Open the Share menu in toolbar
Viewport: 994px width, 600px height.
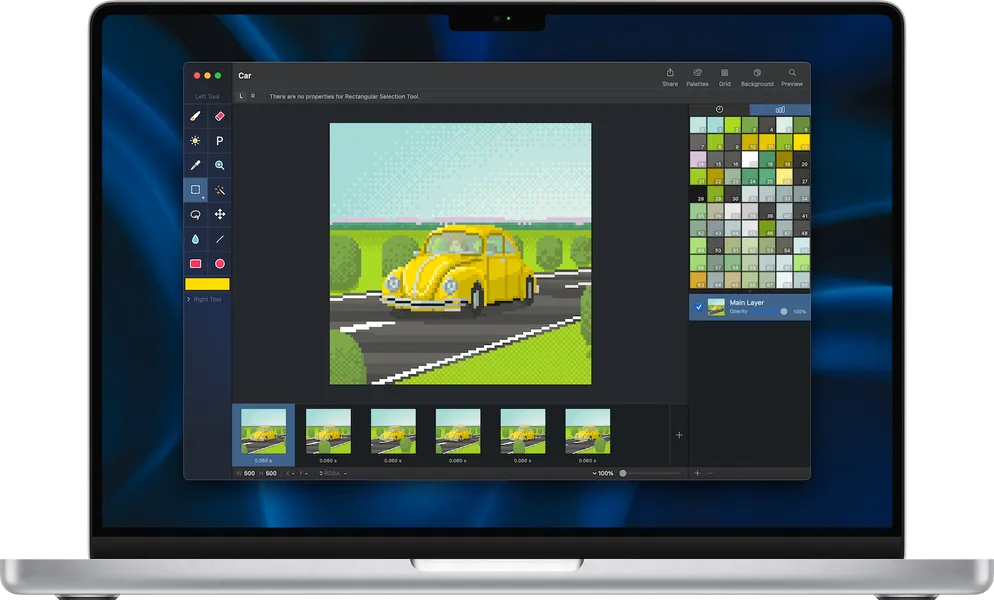point(670,77)
